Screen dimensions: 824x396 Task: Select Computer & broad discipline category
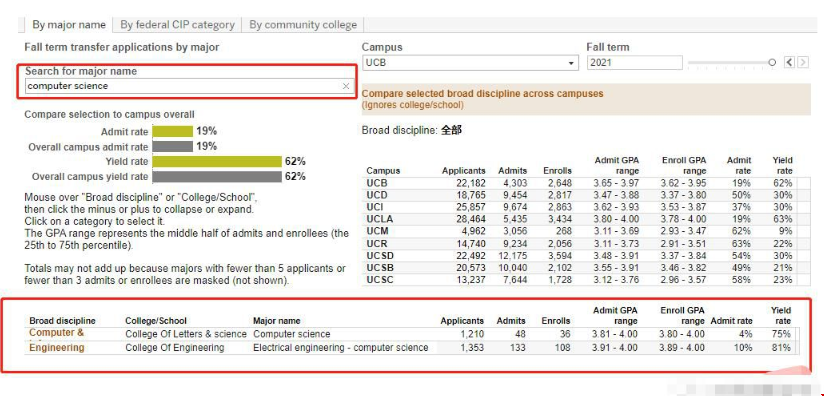[x=56, y=332]
